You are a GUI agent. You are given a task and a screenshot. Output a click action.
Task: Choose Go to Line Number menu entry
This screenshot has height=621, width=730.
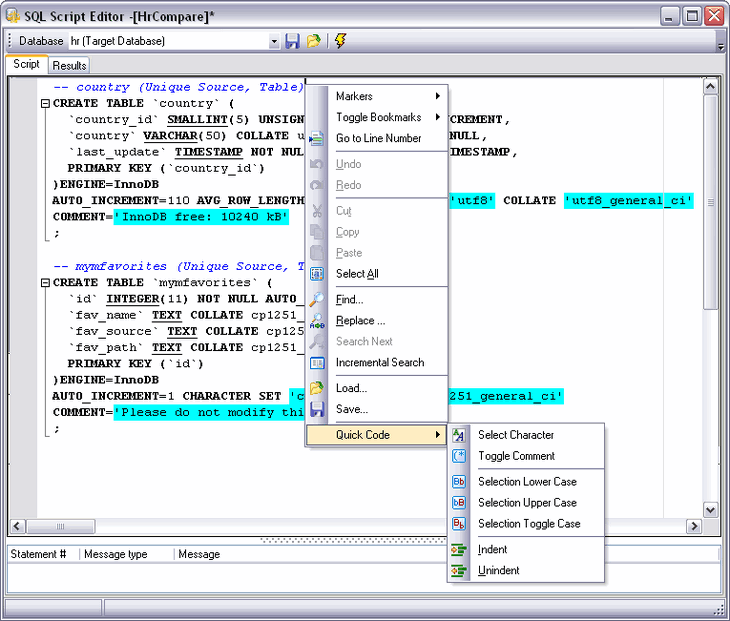pyautogui.click(x=379, y=138)
